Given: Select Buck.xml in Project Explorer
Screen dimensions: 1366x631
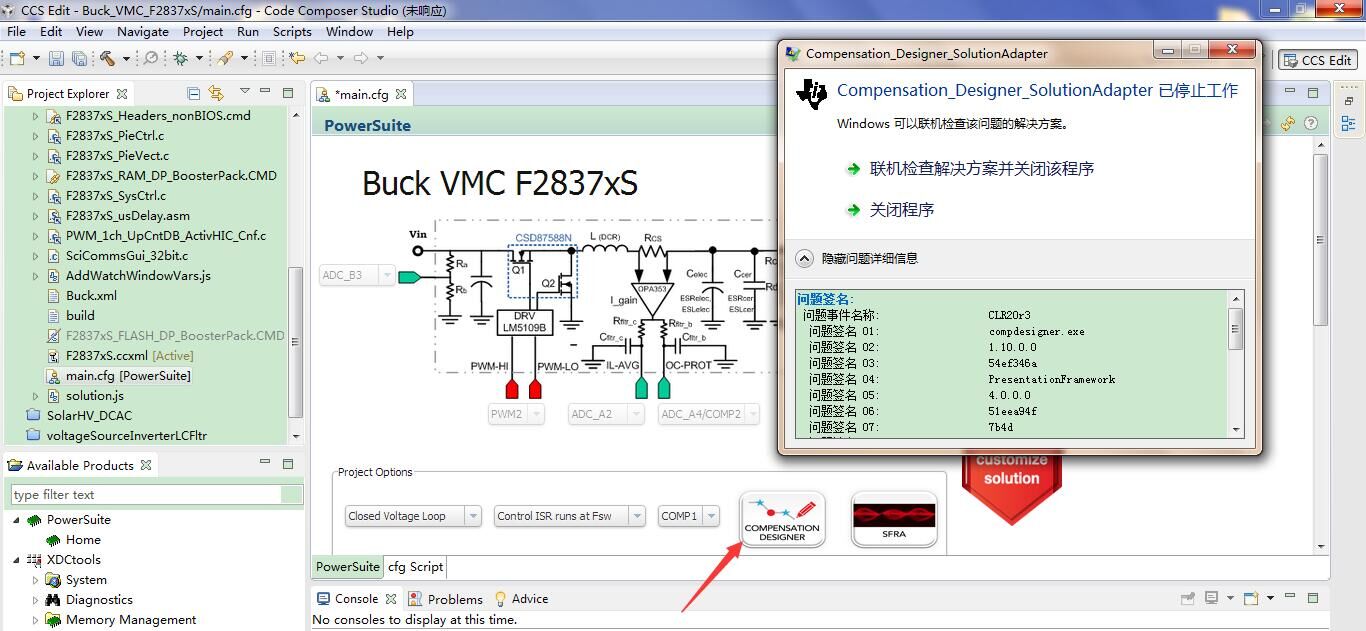Looking at the screenshot, I should coord(91,296).
